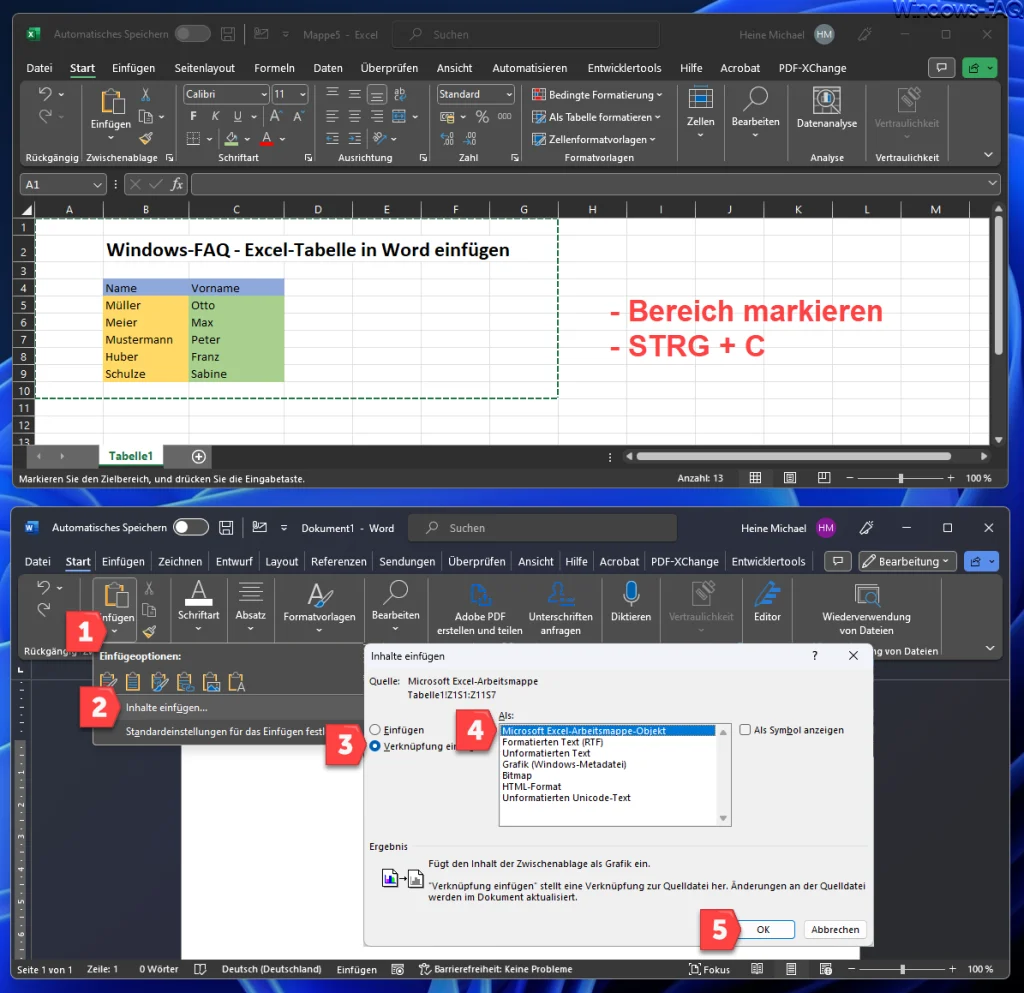Viewport: 1024px width, 993px height.
Task: Open Word Editor icon
Action: click(767, 593)
